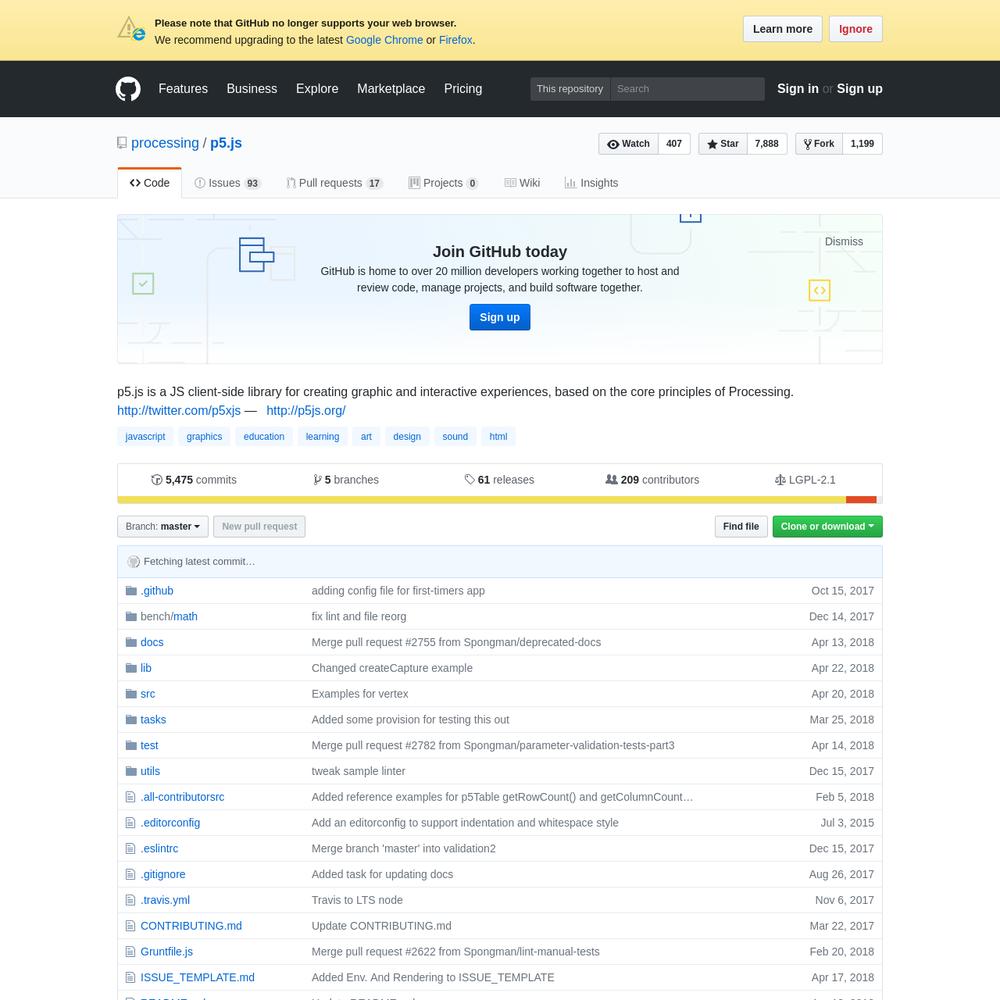Click the red language bar segment

861,500
